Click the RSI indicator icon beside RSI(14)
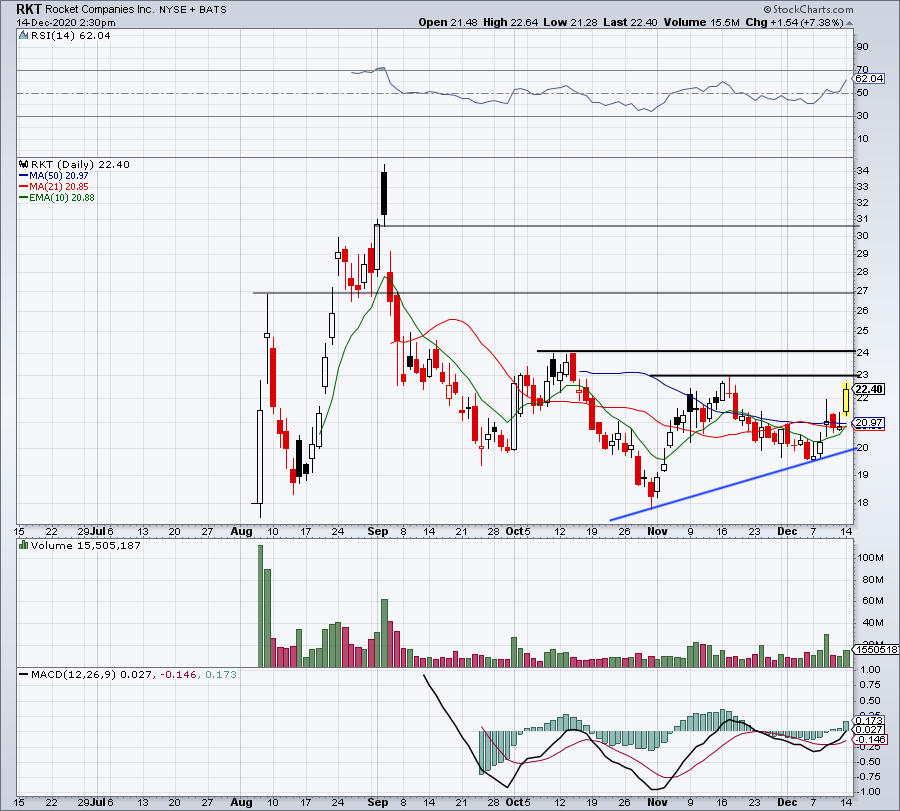Image resolution: width=900 pixels, height=811 pixels. (x=23, y=36)
